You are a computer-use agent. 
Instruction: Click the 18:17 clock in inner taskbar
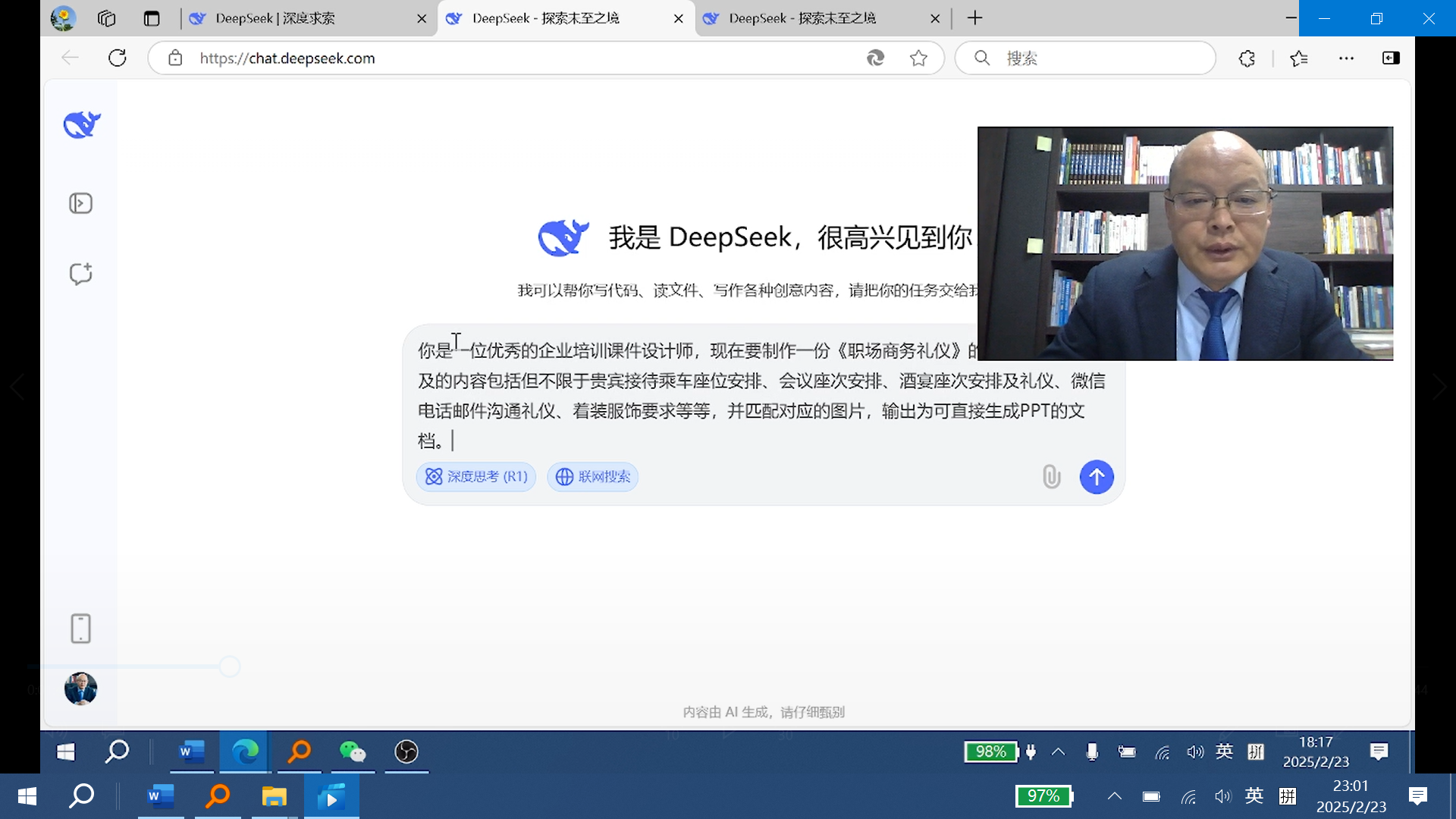coord(1316,752)
